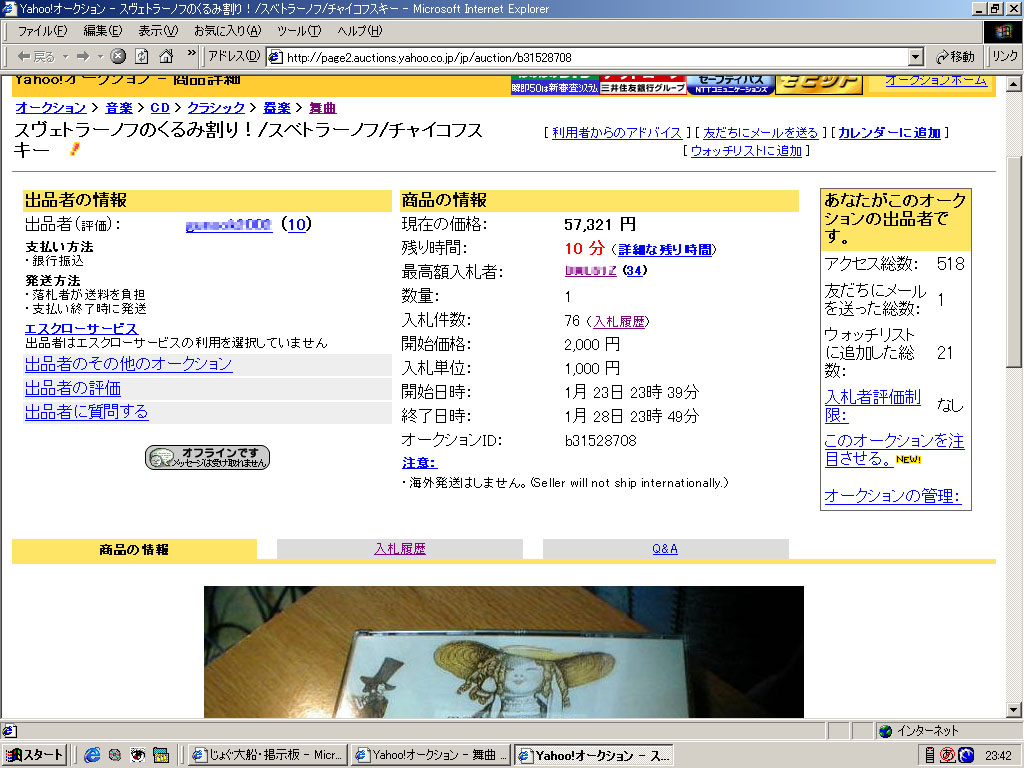Open オークションの管理 link
The height and width of the screenshot is (768, 1024).
coord(892,496)
